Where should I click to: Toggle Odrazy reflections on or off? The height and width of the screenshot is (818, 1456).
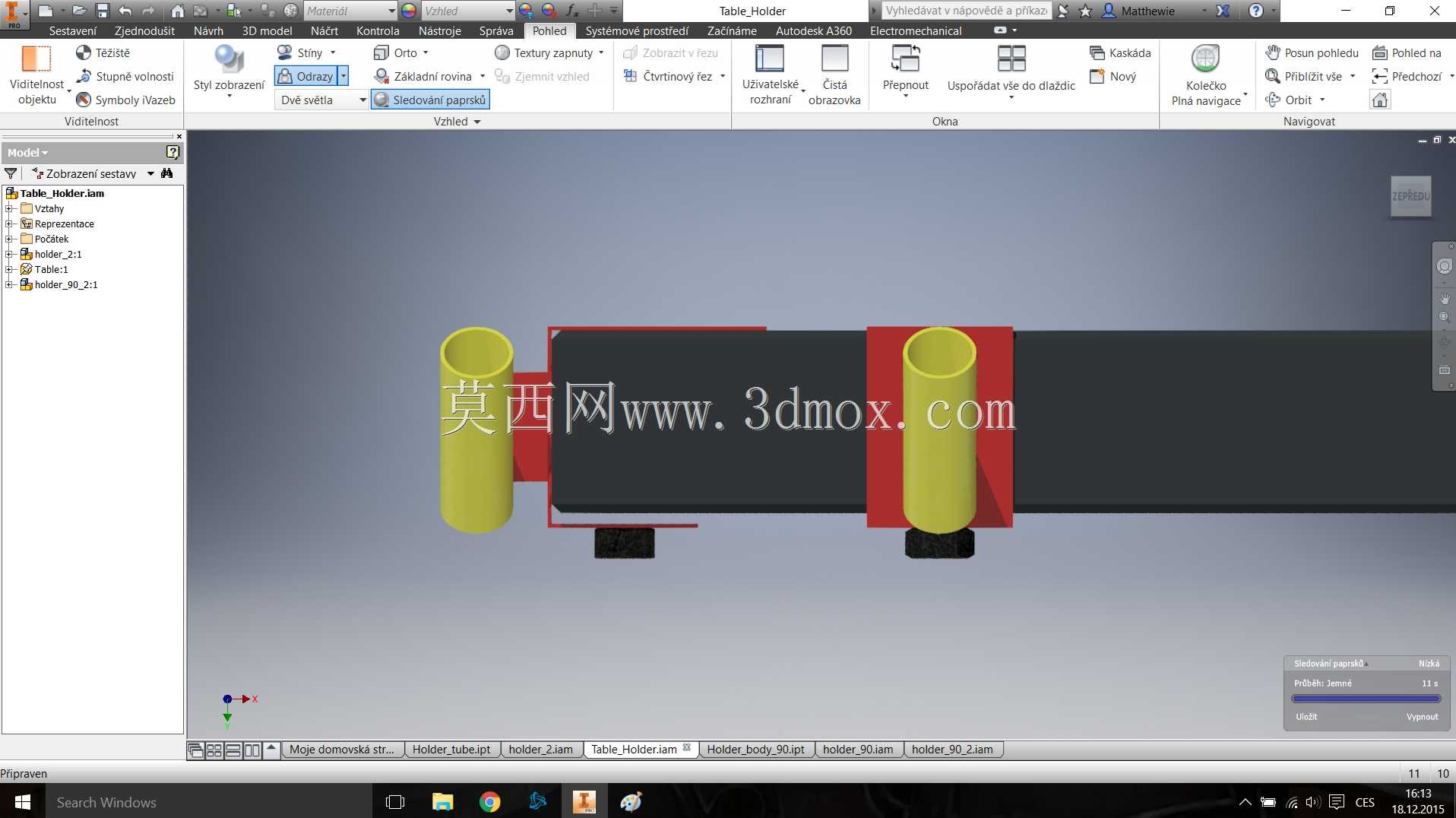pos(305,76)
